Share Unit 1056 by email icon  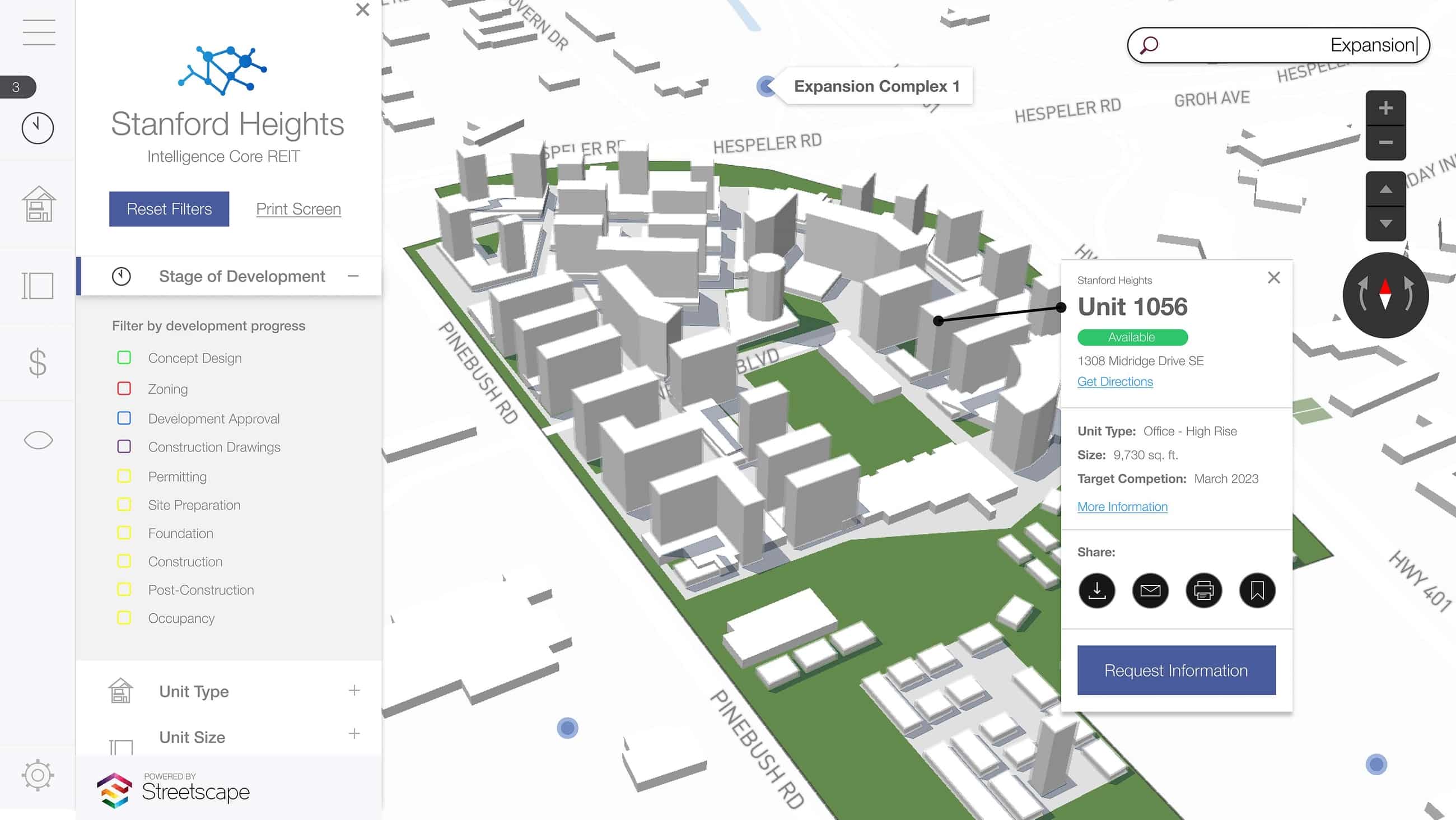click(1150, 590)
